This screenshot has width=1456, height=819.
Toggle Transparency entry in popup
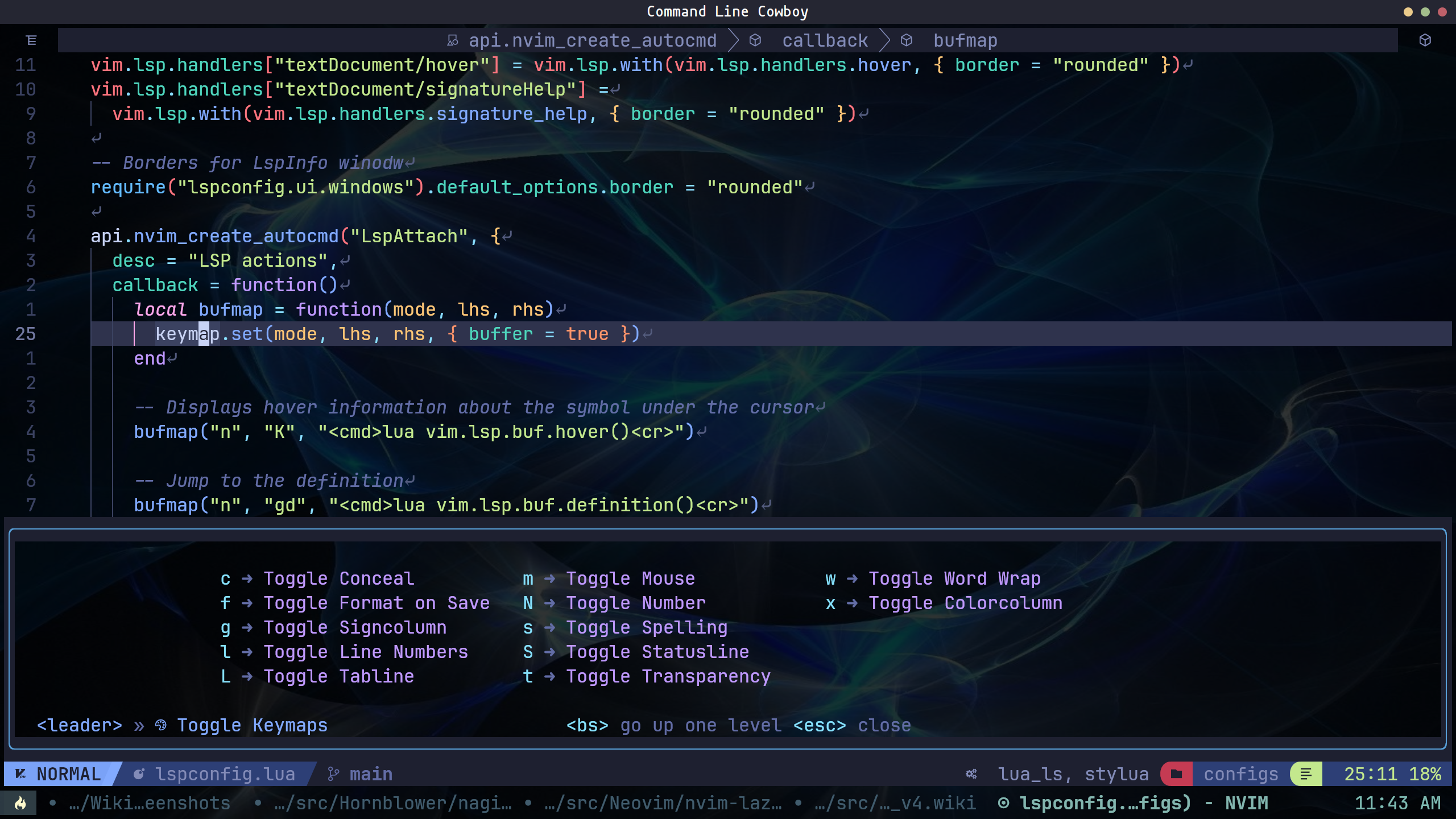click(x=668, y=676)
